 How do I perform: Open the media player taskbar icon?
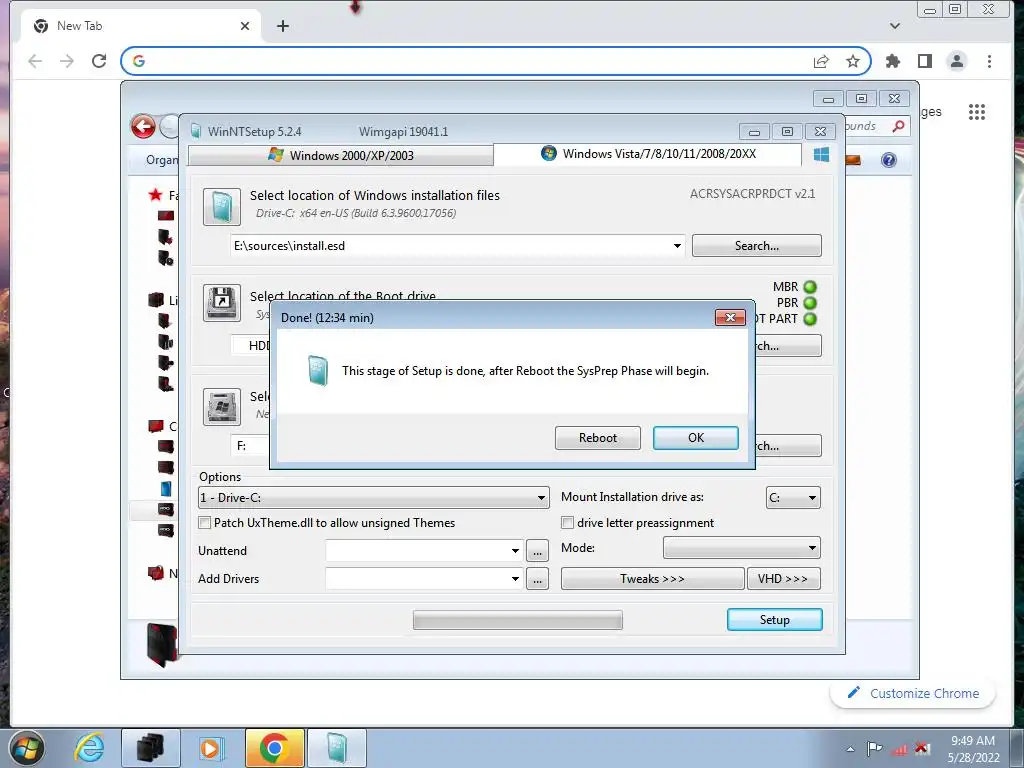pyautogui.click(x=211, y=748)
